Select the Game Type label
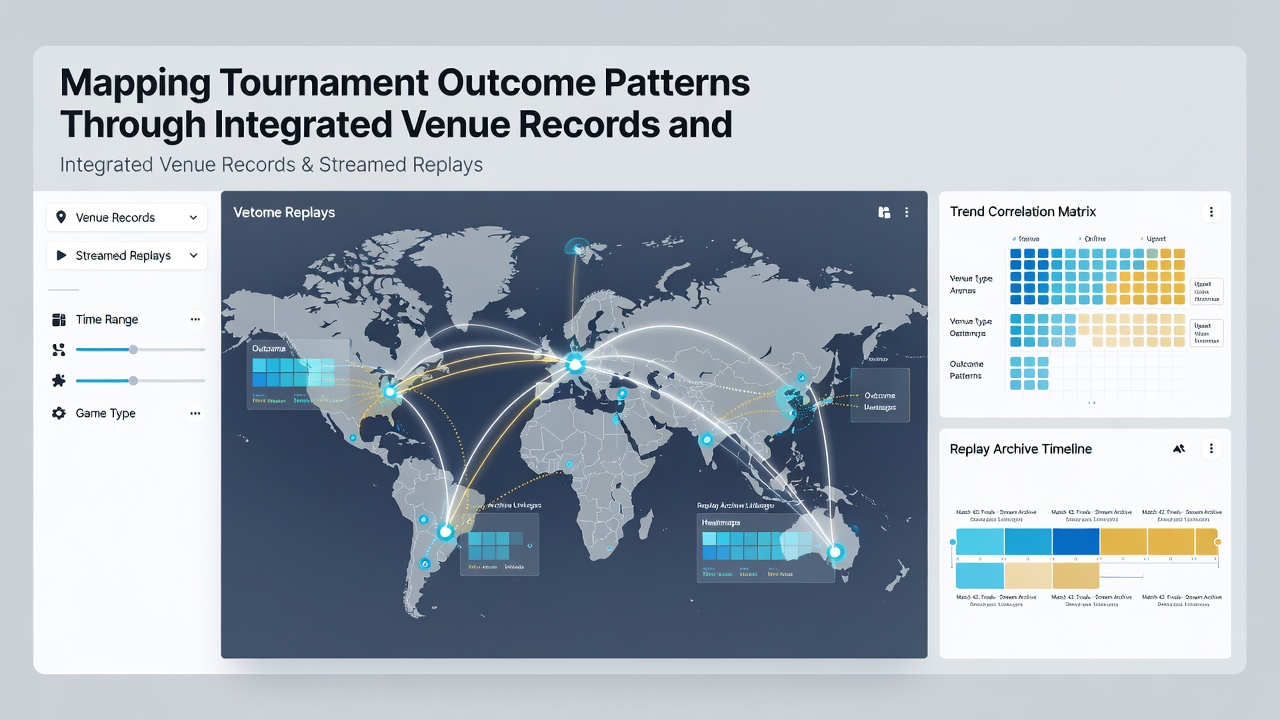 105,413
